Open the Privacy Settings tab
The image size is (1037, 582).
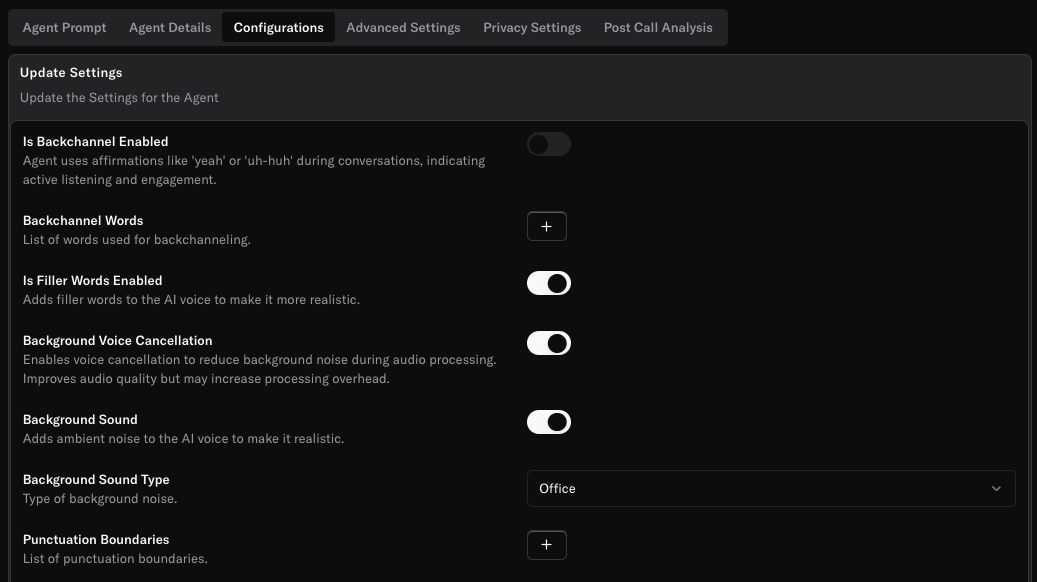pyautogui.click(x=532, y=27)
